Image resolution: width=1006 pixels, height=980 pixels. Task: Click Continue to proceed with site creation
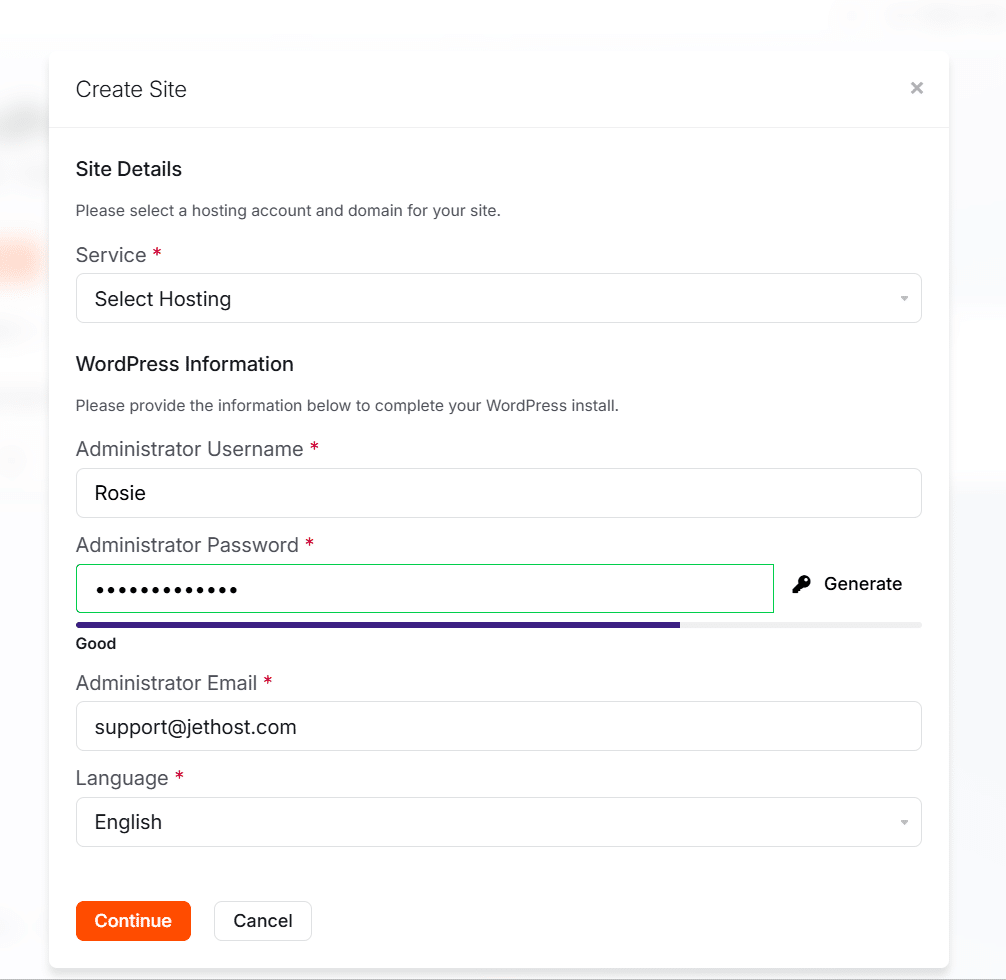(x=133, y=920)
